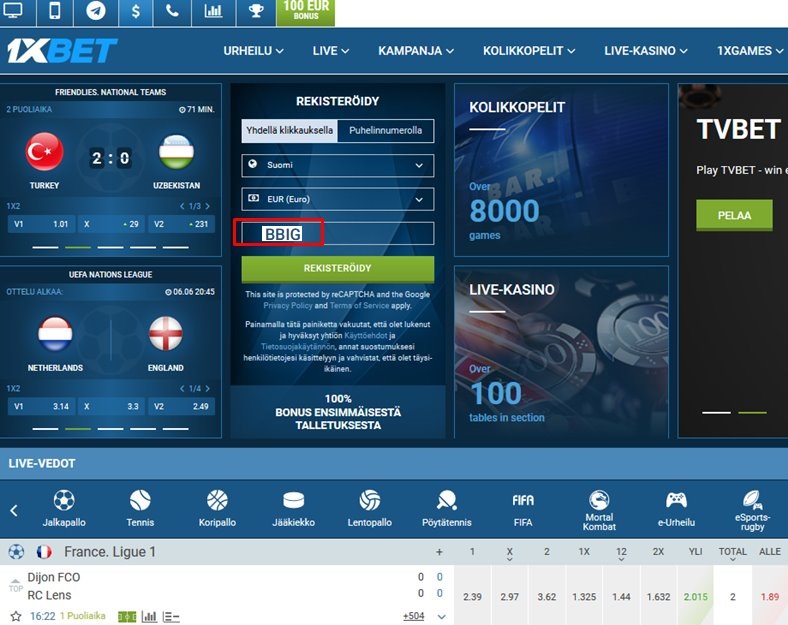Expand the +504 markets for Dijon match
The height and width of the screenshot is (625, 788).
pos(414,616)
